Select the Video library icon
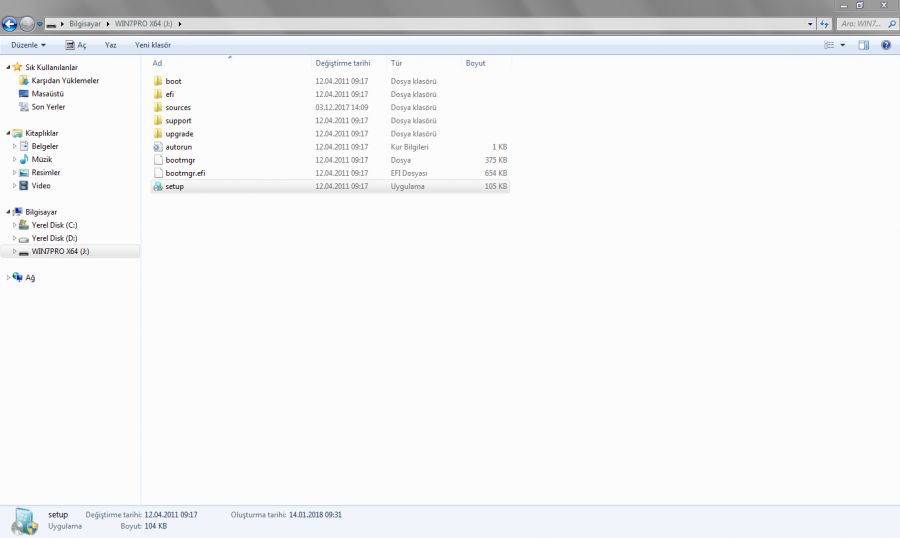The image size is (900, 538). pyautogui.click(x=24, y=185)
